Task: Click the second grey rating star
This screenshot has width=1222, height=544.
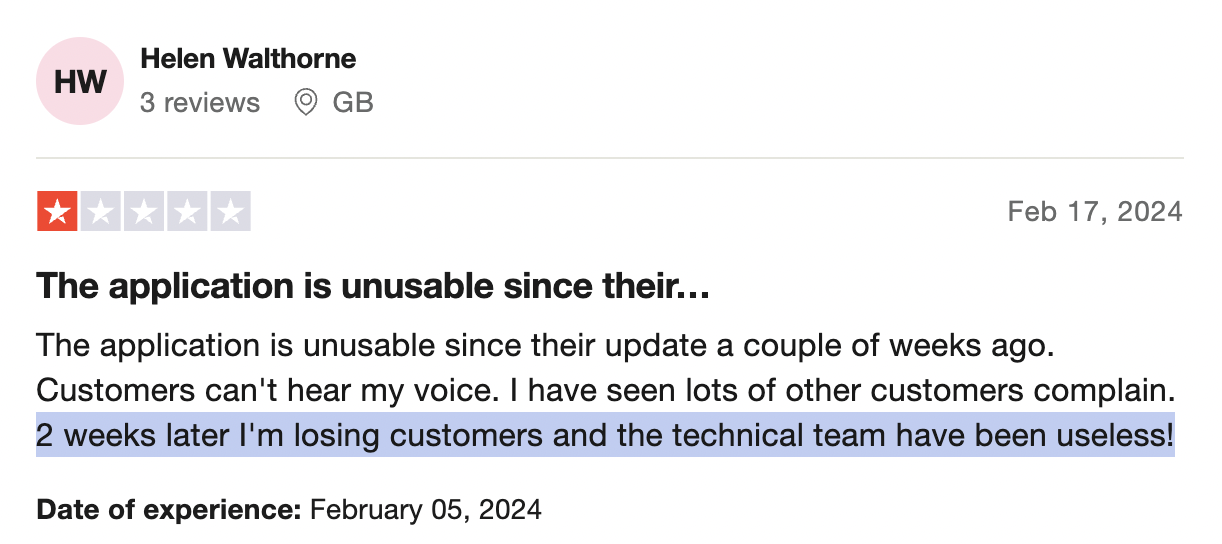Action: (x=101, y=212)
